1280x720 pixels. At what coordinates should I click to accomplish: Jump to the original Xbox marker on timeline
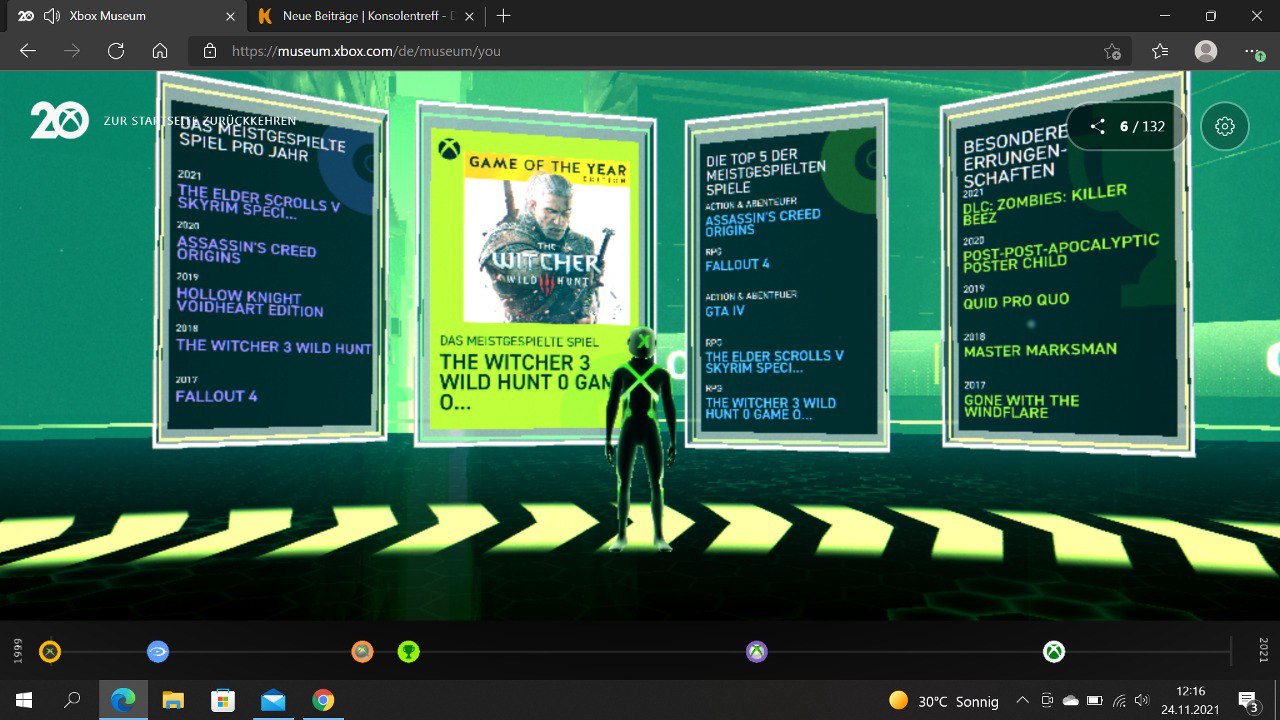50,652
